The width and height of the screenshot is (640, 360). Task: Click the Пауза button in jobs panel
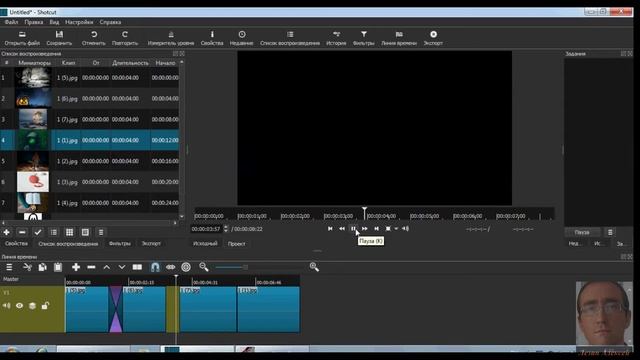582,232
